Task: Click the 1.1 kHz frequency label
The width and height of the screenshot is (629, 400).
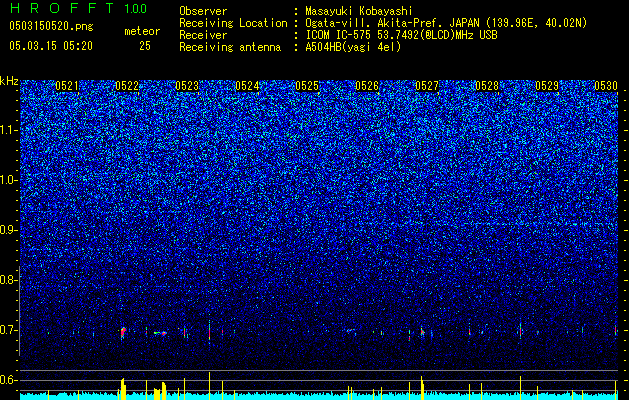Action: pyautogui.click(x=8, y=130)
